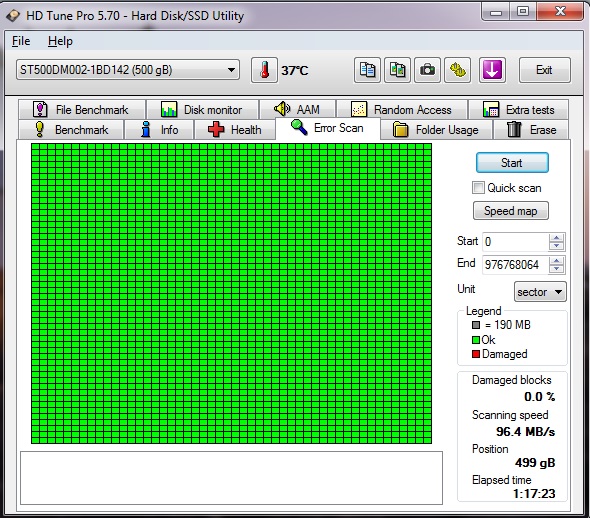This screenshot has height=518, width=590.
Task: Click the purple download arrow icon
Action: click(x=492, y=70)
